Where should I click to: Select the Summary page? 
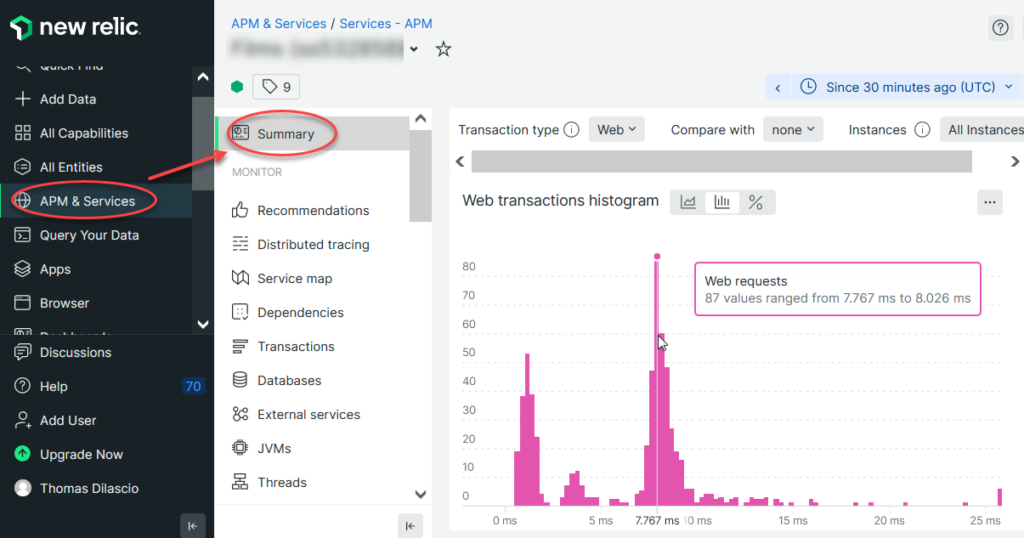point(312,134)
